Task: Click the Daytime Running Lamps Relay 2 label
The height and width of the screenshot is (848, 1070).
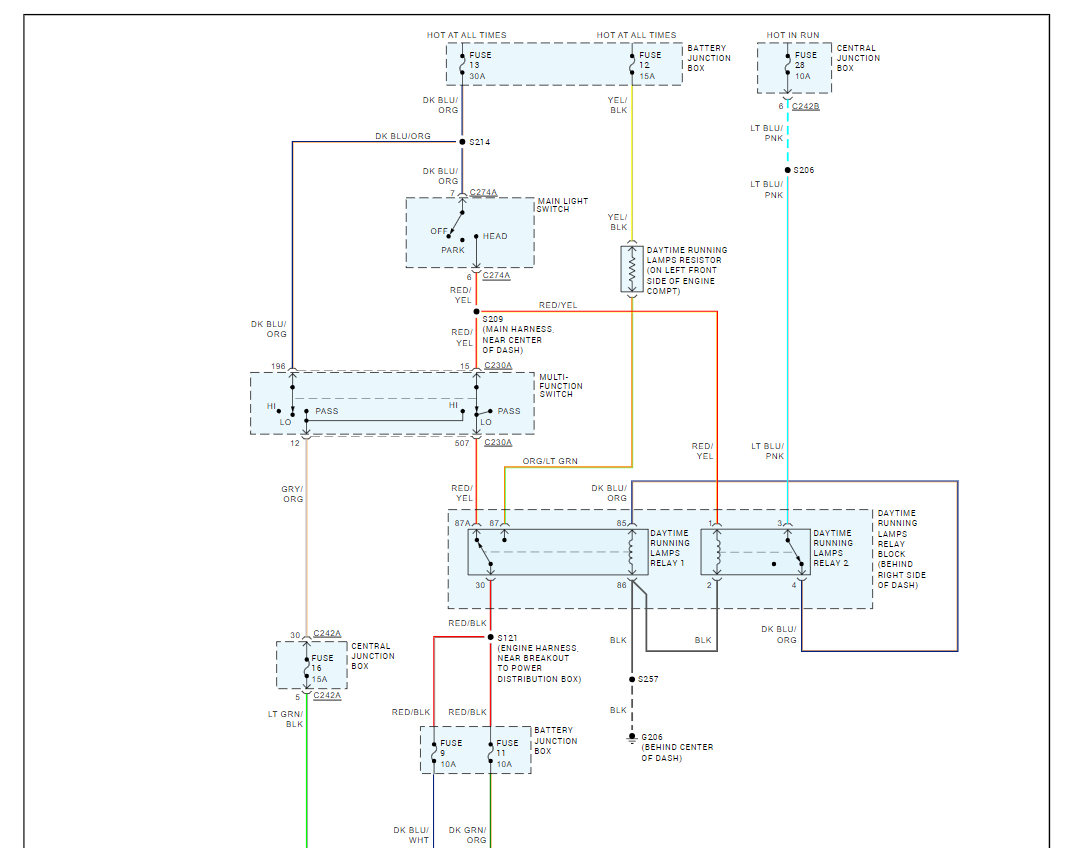Action: (833, 548)
